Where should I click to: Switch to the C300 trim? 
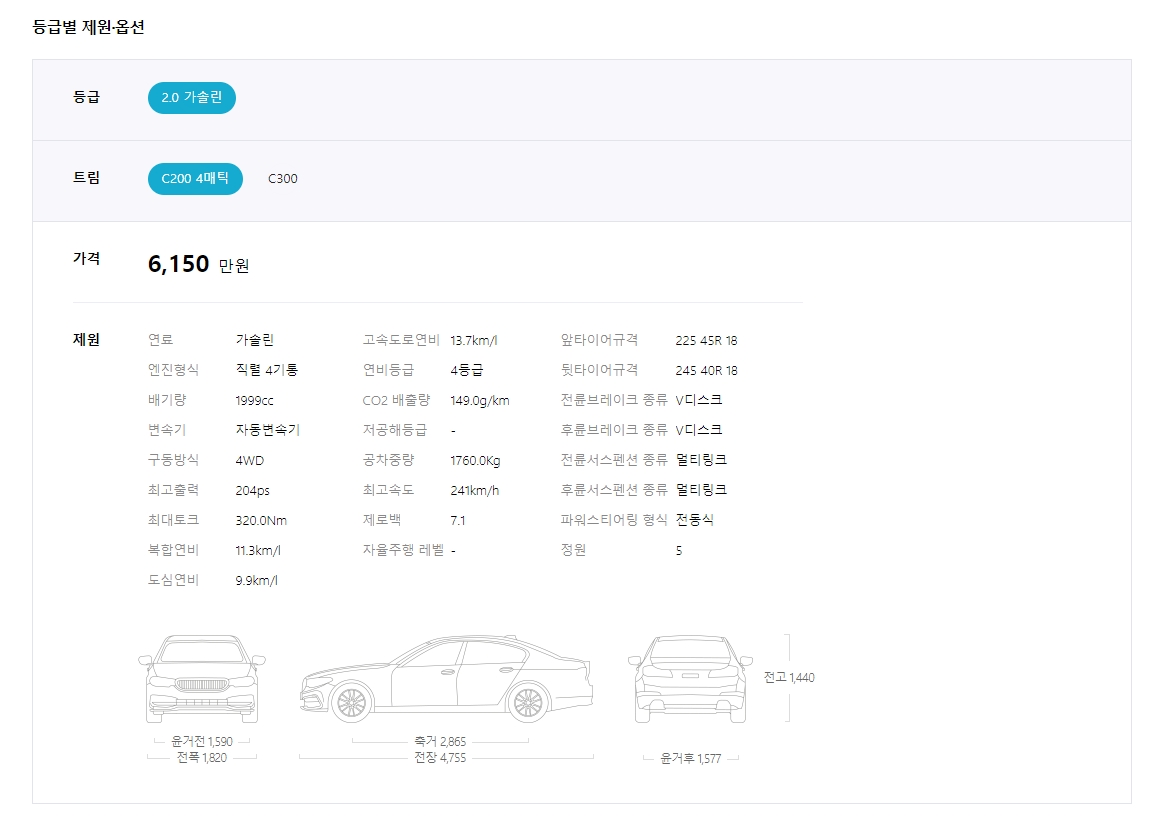[283, 179]
